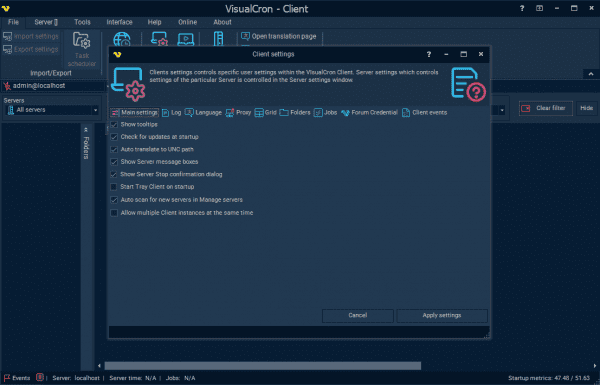The image size is (600, 385).
Task: Open the All servers dropdown
Action: point(95,110)
